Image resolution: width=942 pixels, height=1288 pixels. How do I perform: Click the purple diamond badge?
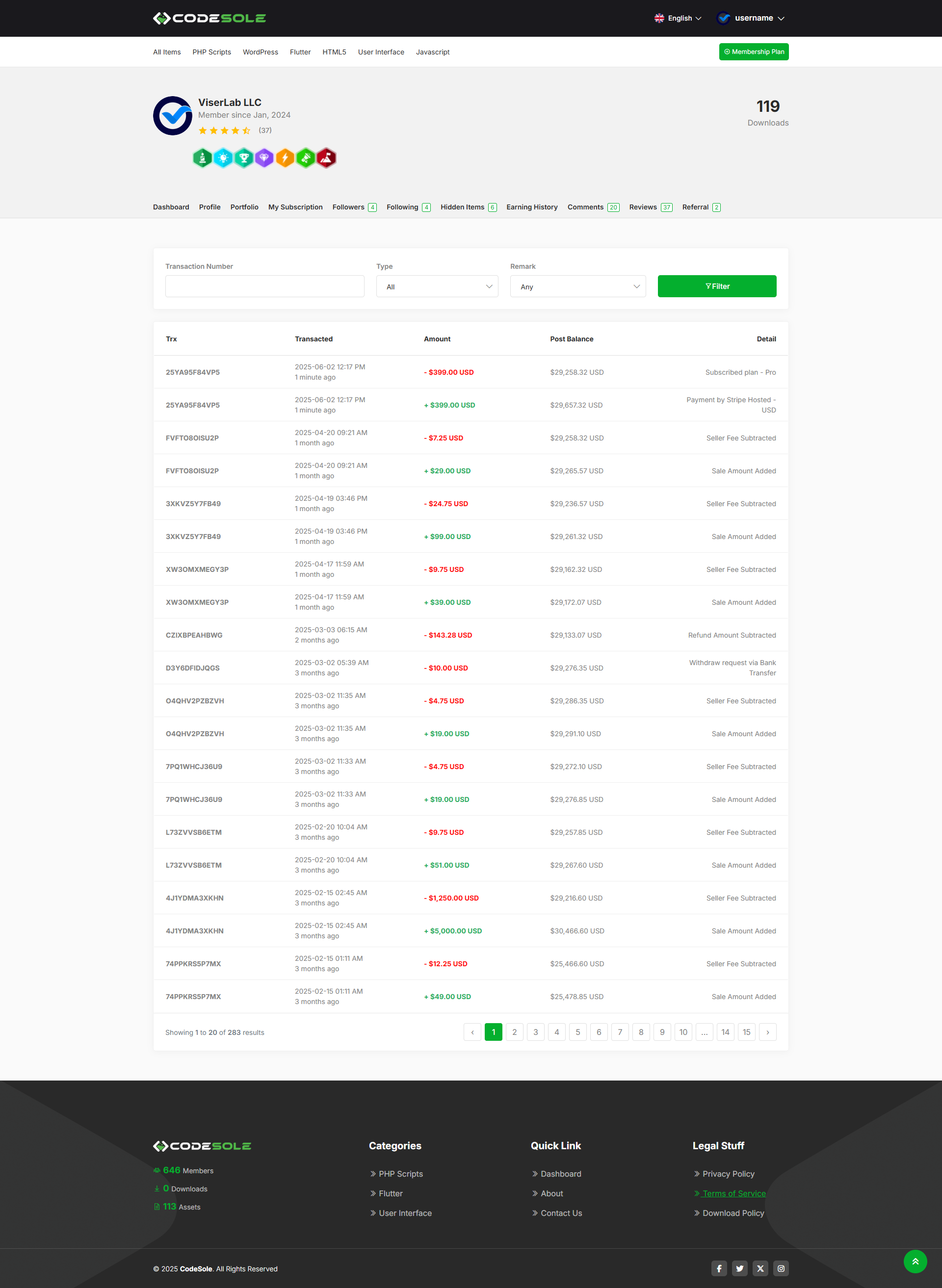[264, 158]
